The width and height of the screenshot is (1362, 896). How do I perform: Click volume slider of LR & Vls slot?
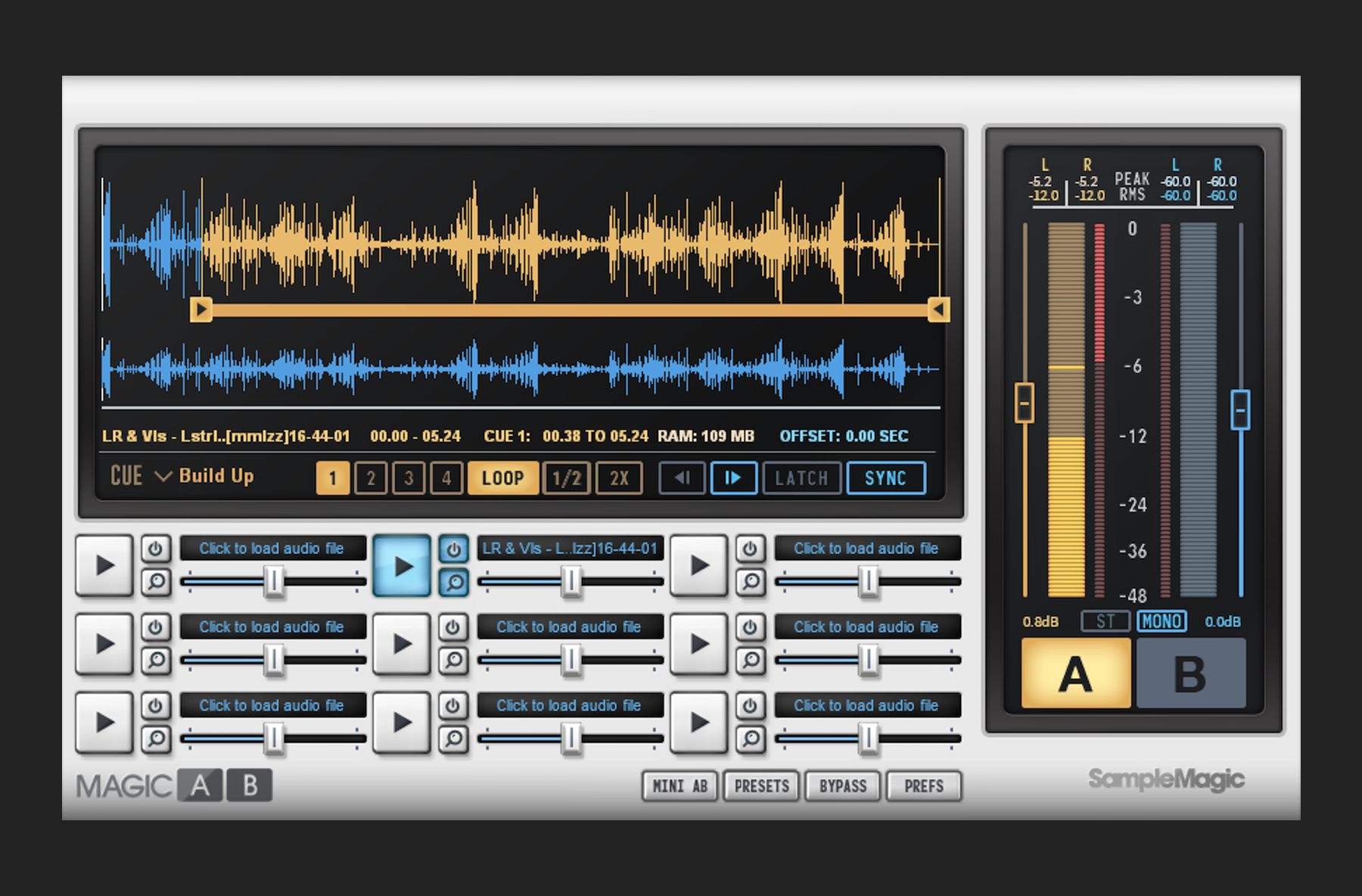571,581
